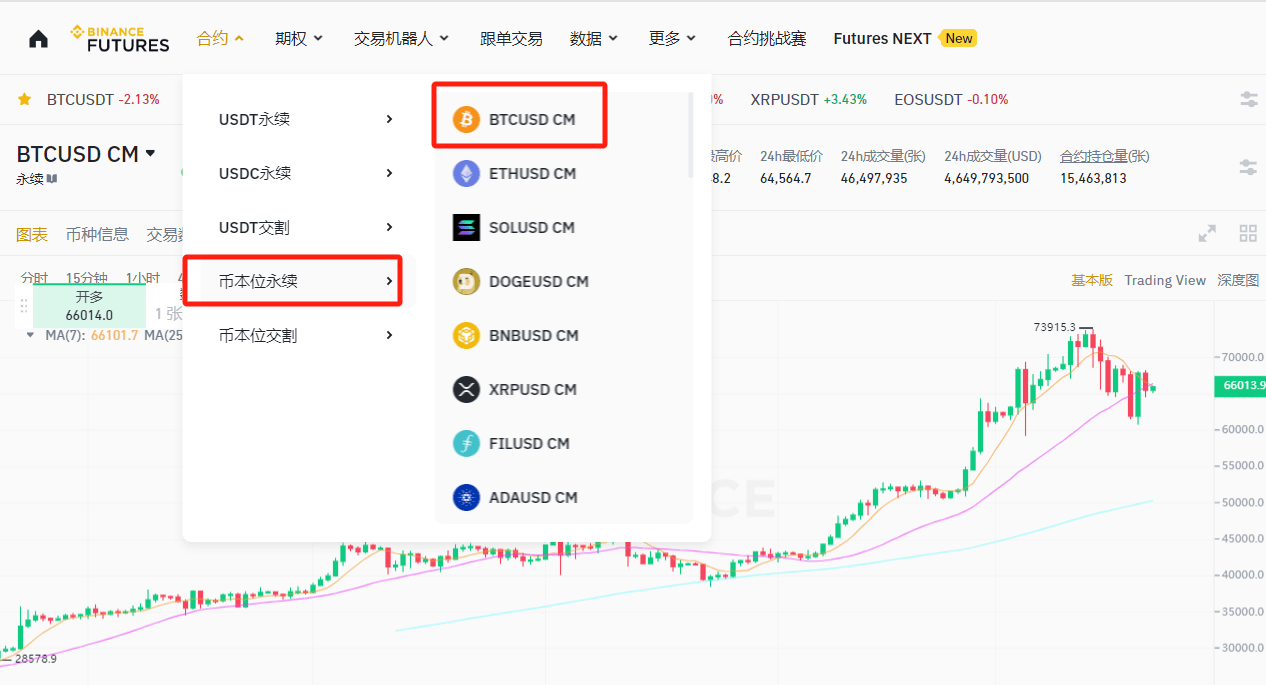Open the chart layout grid icon
Screen dimensions: 1266x685
pyautogui.click(x=1248, y=234)
